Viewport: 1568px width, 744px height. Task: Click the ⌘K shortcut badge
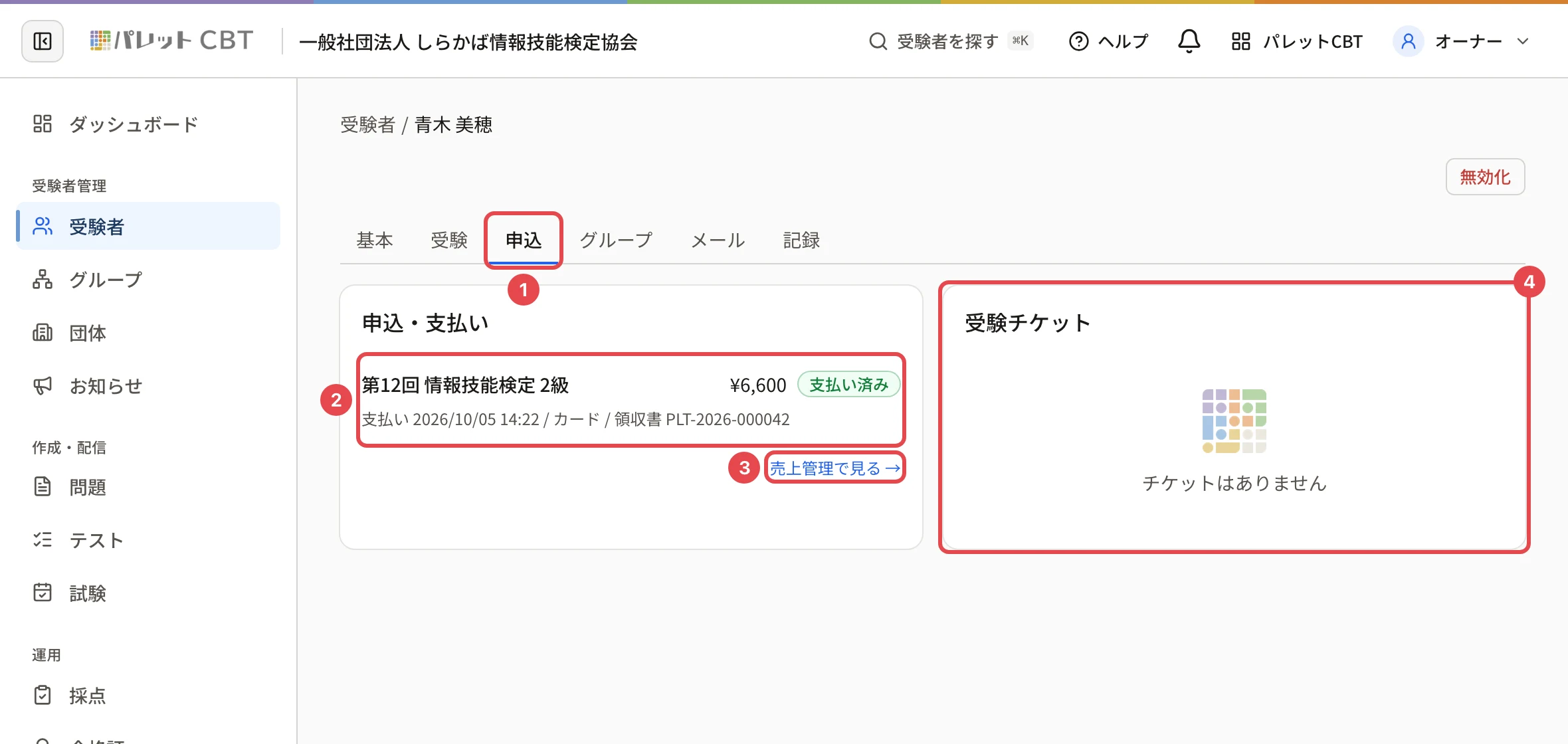coord(1020,41)
